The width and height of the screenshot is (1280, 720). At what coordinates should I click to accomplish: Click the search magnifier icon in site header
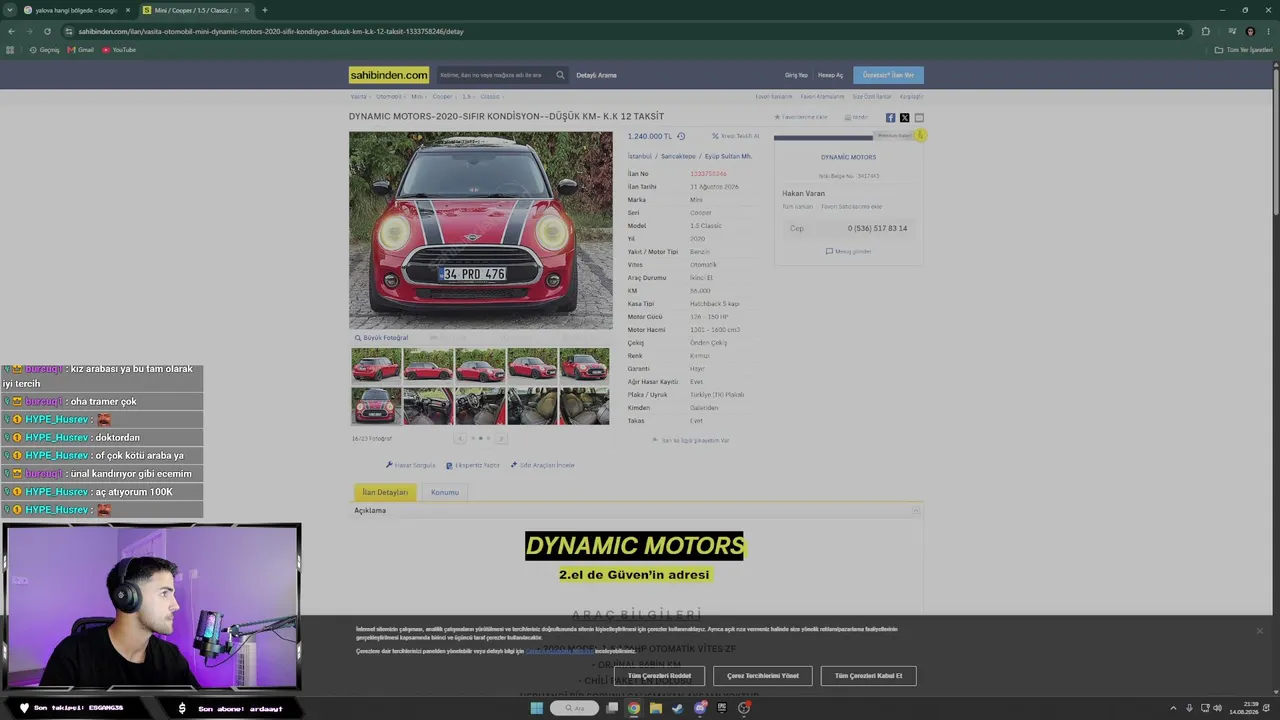point(560,75)
